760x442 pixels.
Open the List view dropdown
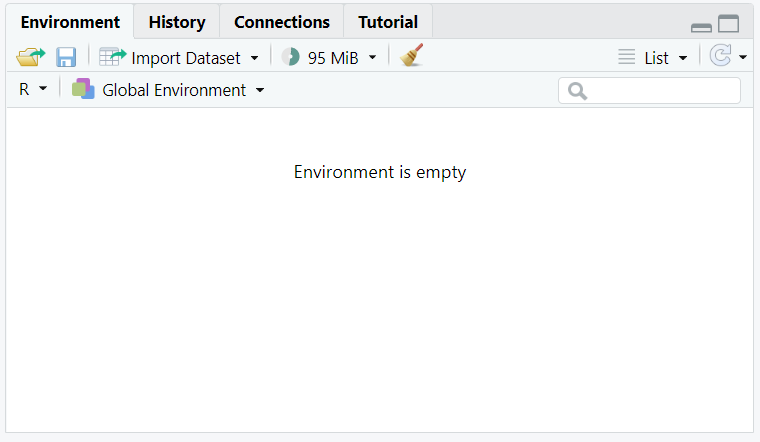tap(683, 58)
